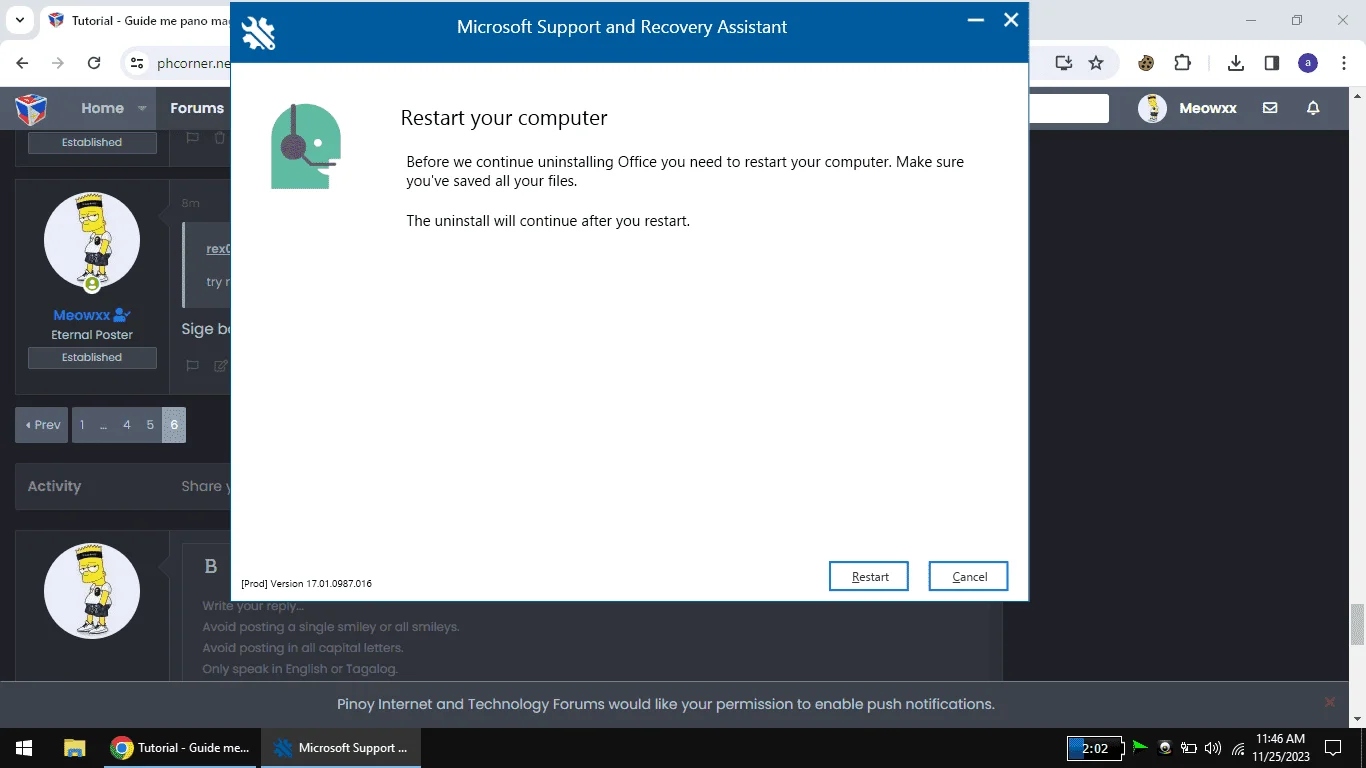Click the Bold button in the reply editor
Screen dimensions: 1366x768
pos(211,567)
